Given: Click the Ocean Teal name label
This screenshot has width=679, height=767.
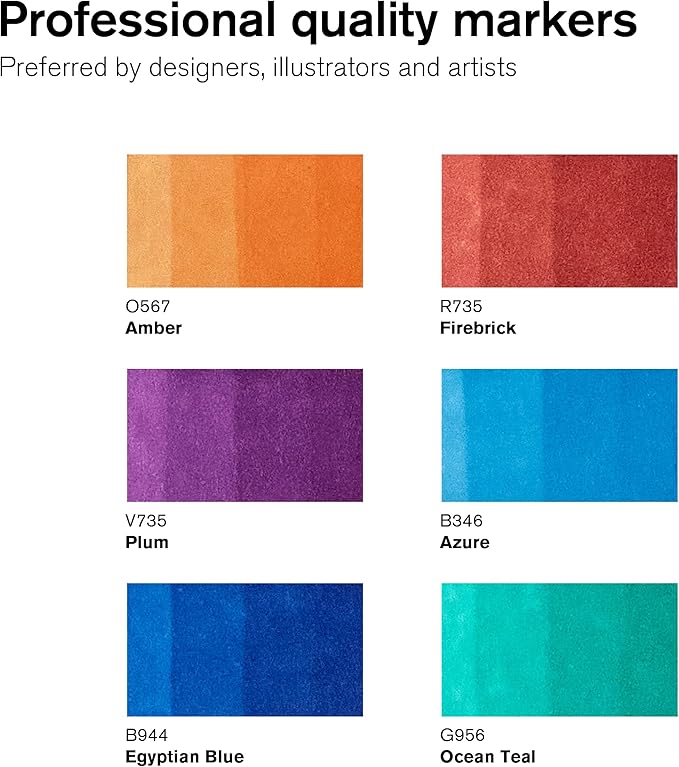Looking at the screenshot, I should click(488, 756).
